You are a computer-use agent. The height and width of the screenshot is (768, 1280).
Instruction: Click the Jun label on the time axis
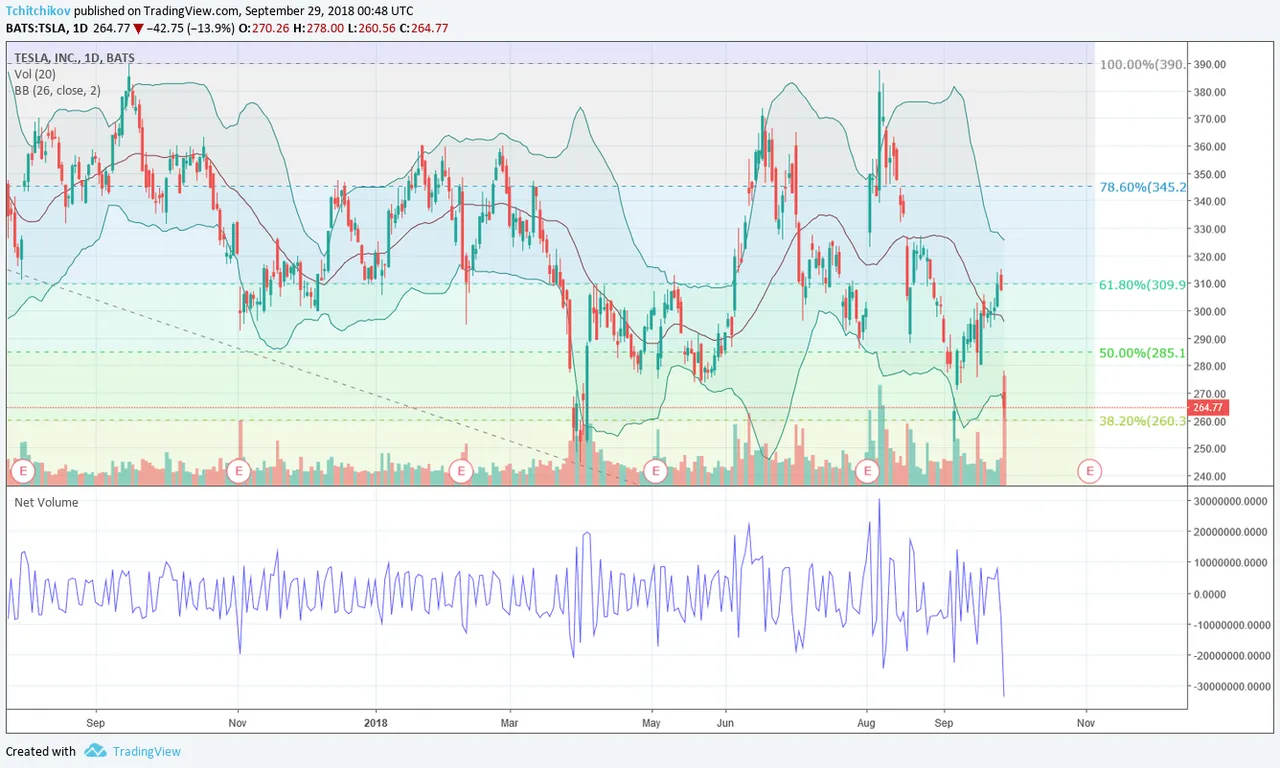tap(726, 722)
